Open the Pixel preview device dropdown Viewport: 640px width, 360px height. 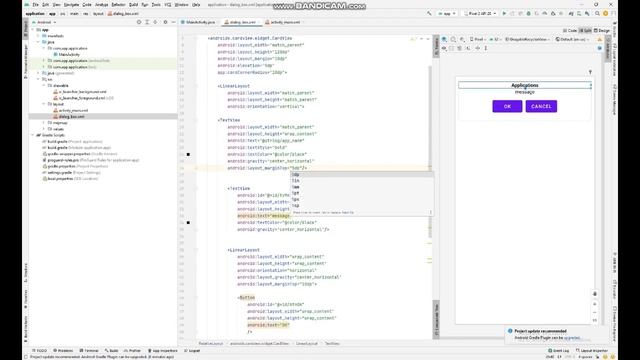478,40
